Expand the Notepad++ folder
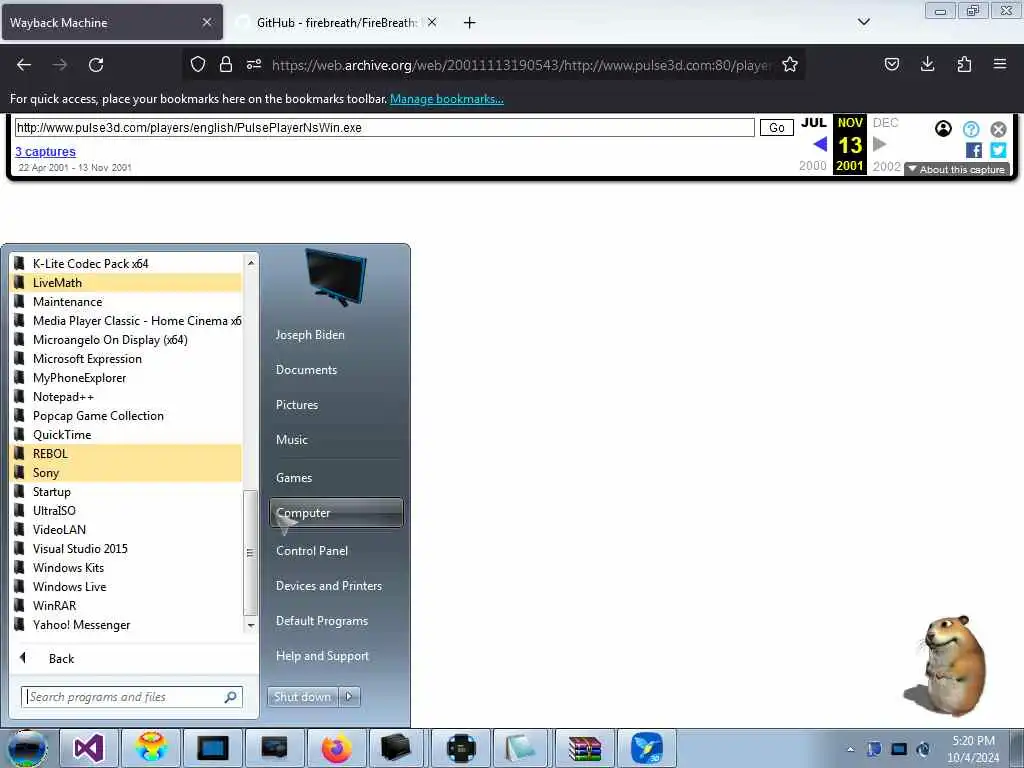1024x768 pixels. tap(127, 396)
